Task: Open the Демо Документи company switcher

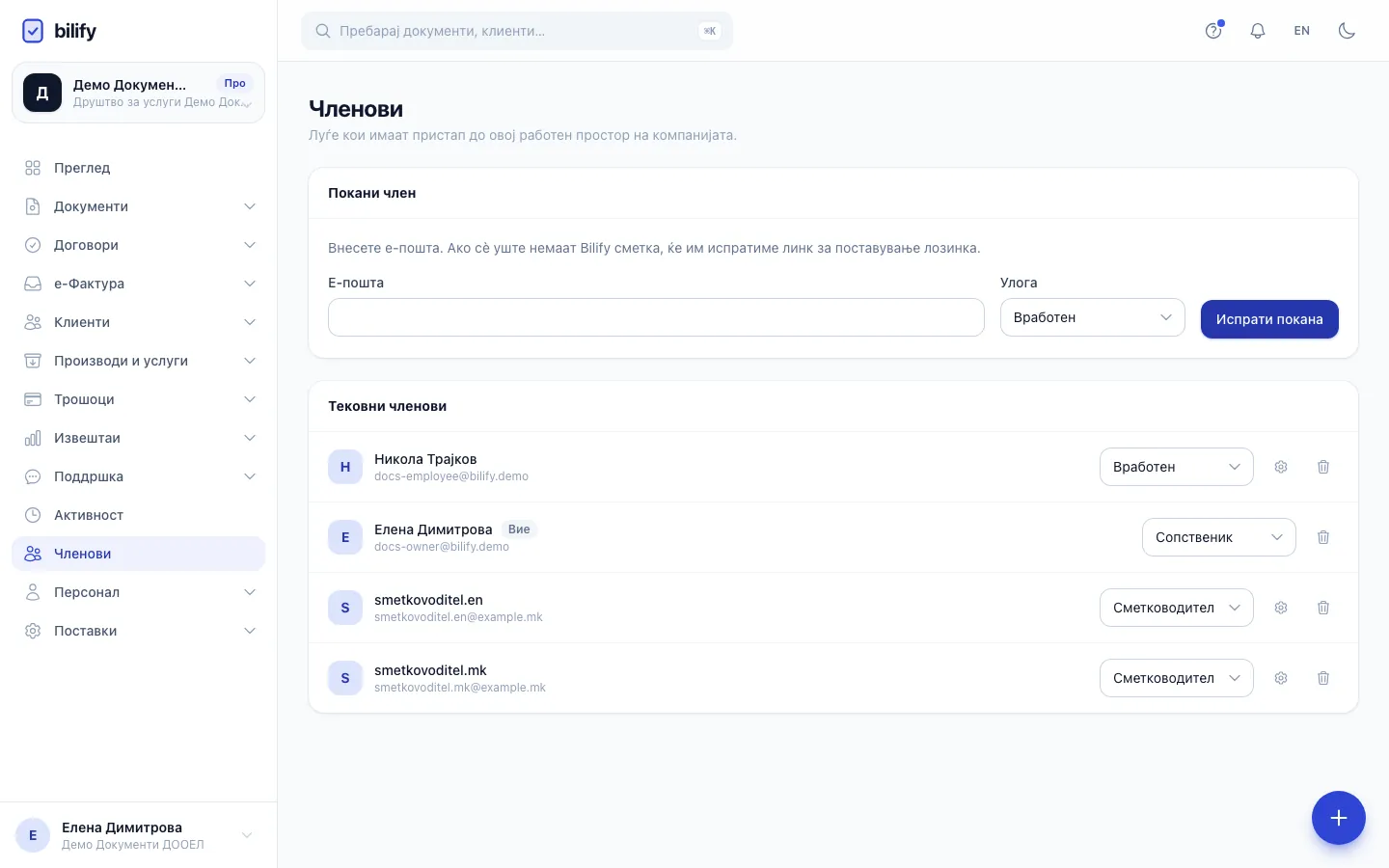Action: tap(139, 93)
